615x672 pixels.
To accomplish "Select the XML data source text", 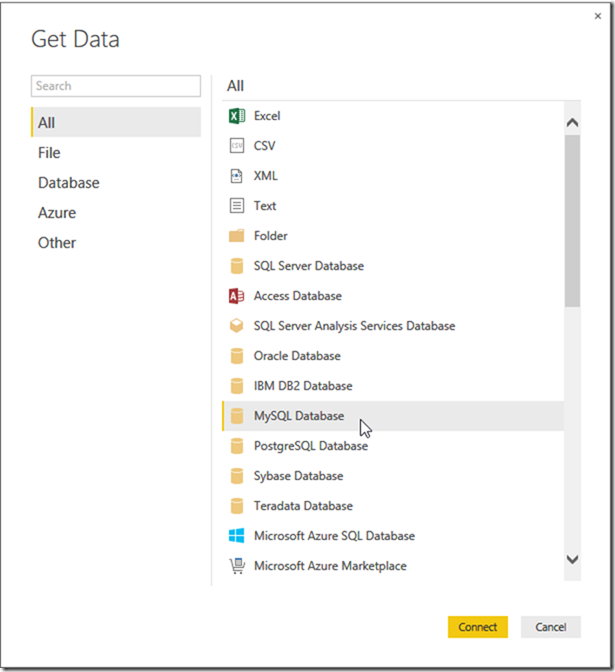I will pos(266,176).
